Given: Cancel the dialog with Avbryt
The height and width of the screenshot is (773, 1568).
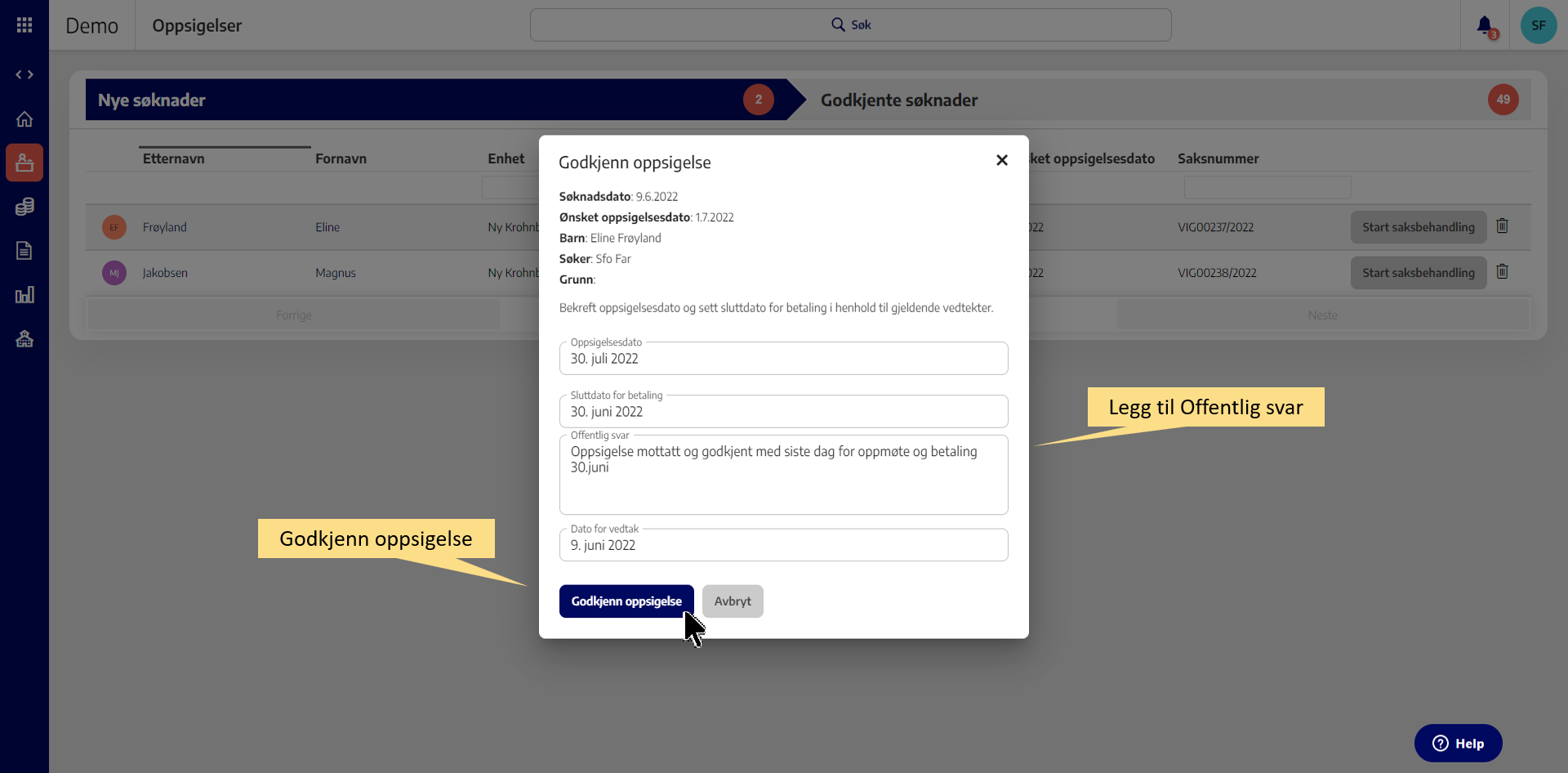Looking at the screenshot, I should (733, 601).
